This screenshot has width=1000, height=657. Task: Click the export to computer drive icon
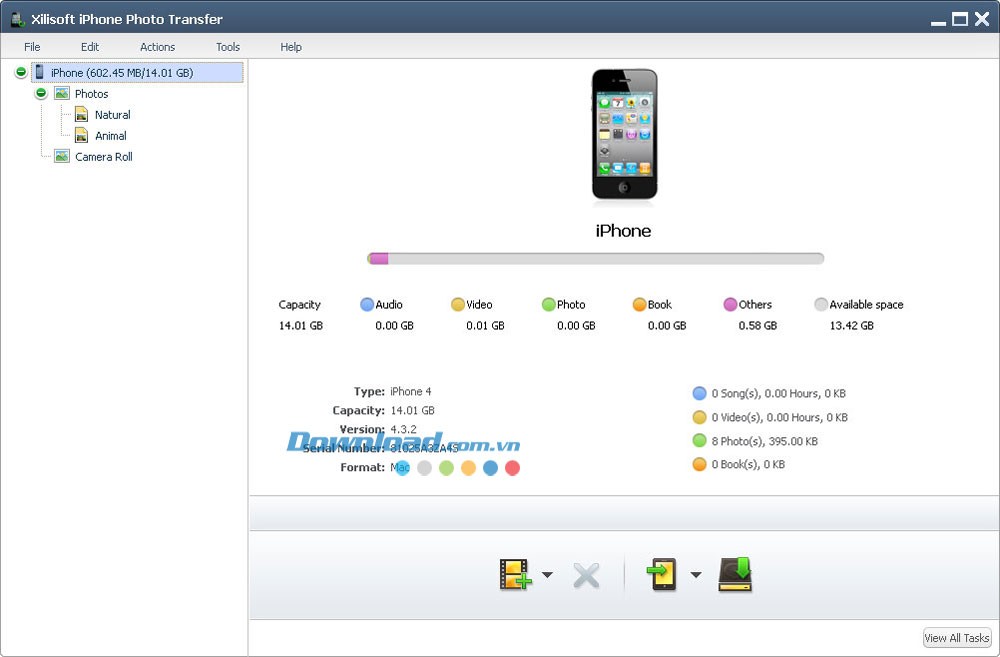point(735,574)
